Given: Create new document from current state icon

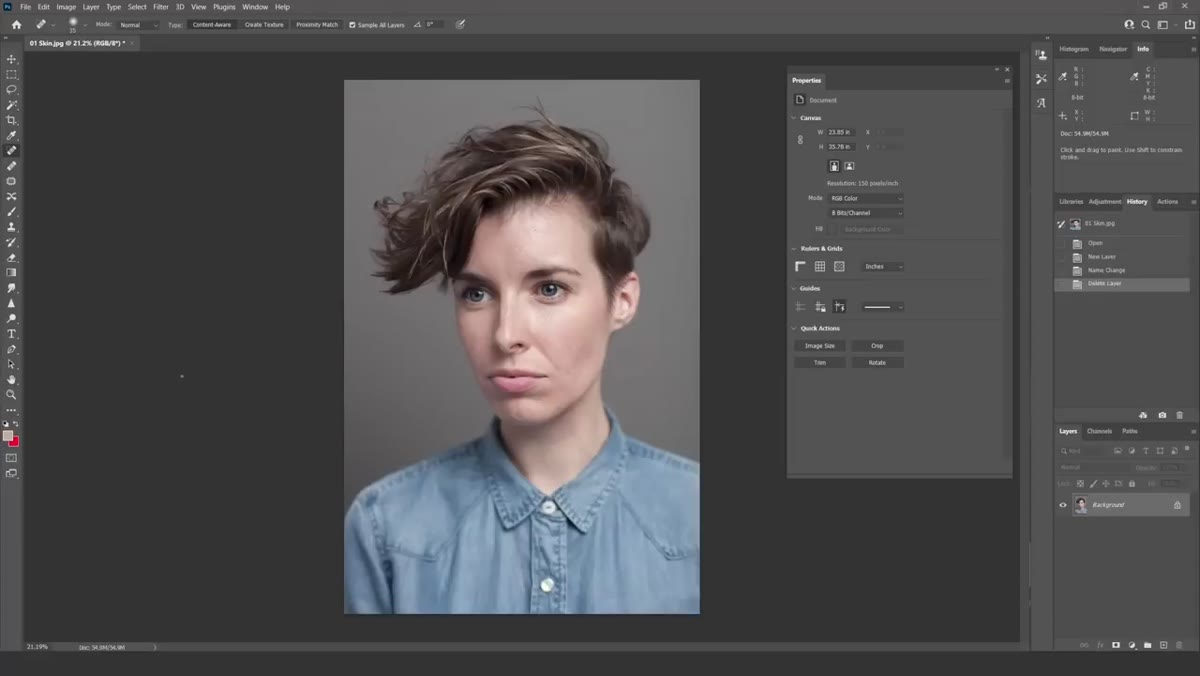Looking at the screenshot, I should (x=1143, y=415).
